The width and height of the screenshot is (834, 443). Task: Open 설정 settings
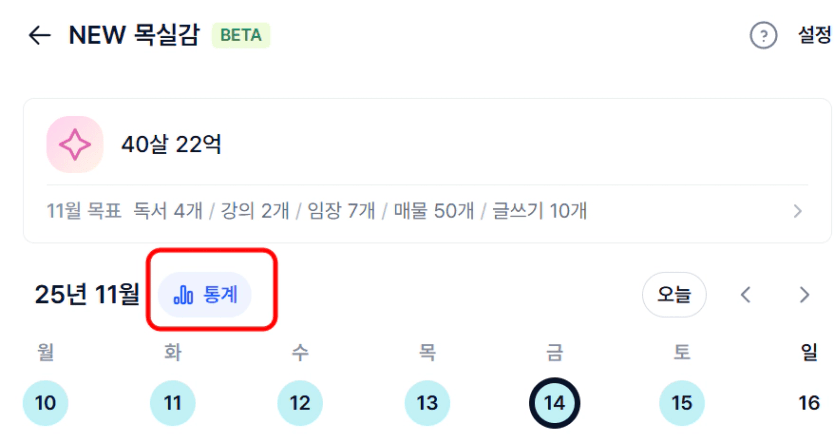tap(814, 36)
